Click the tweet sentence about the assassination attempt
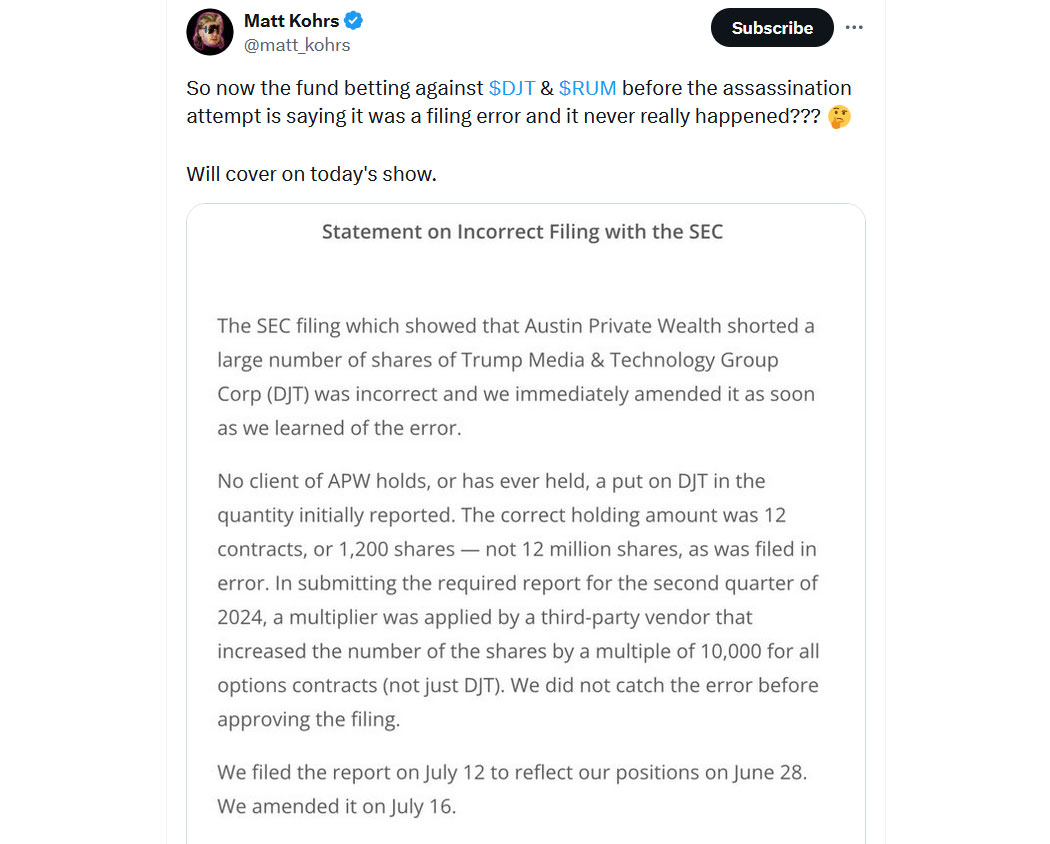 [519, 102]
